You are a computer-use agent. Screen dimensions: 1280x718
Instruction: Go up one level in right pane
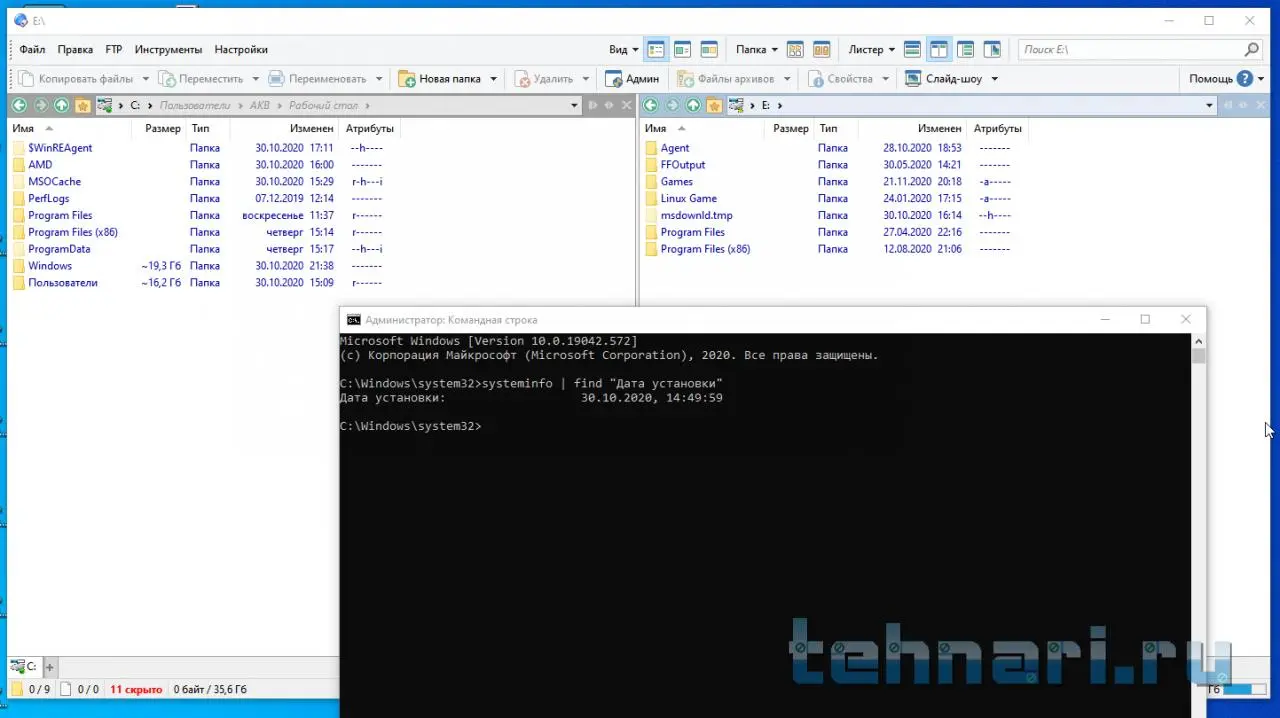(693, 105)
